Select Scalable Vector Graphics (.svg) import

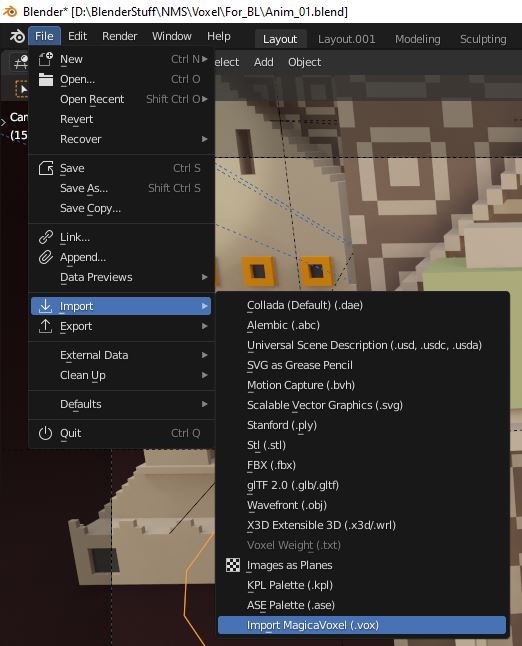tap(362, 405)
